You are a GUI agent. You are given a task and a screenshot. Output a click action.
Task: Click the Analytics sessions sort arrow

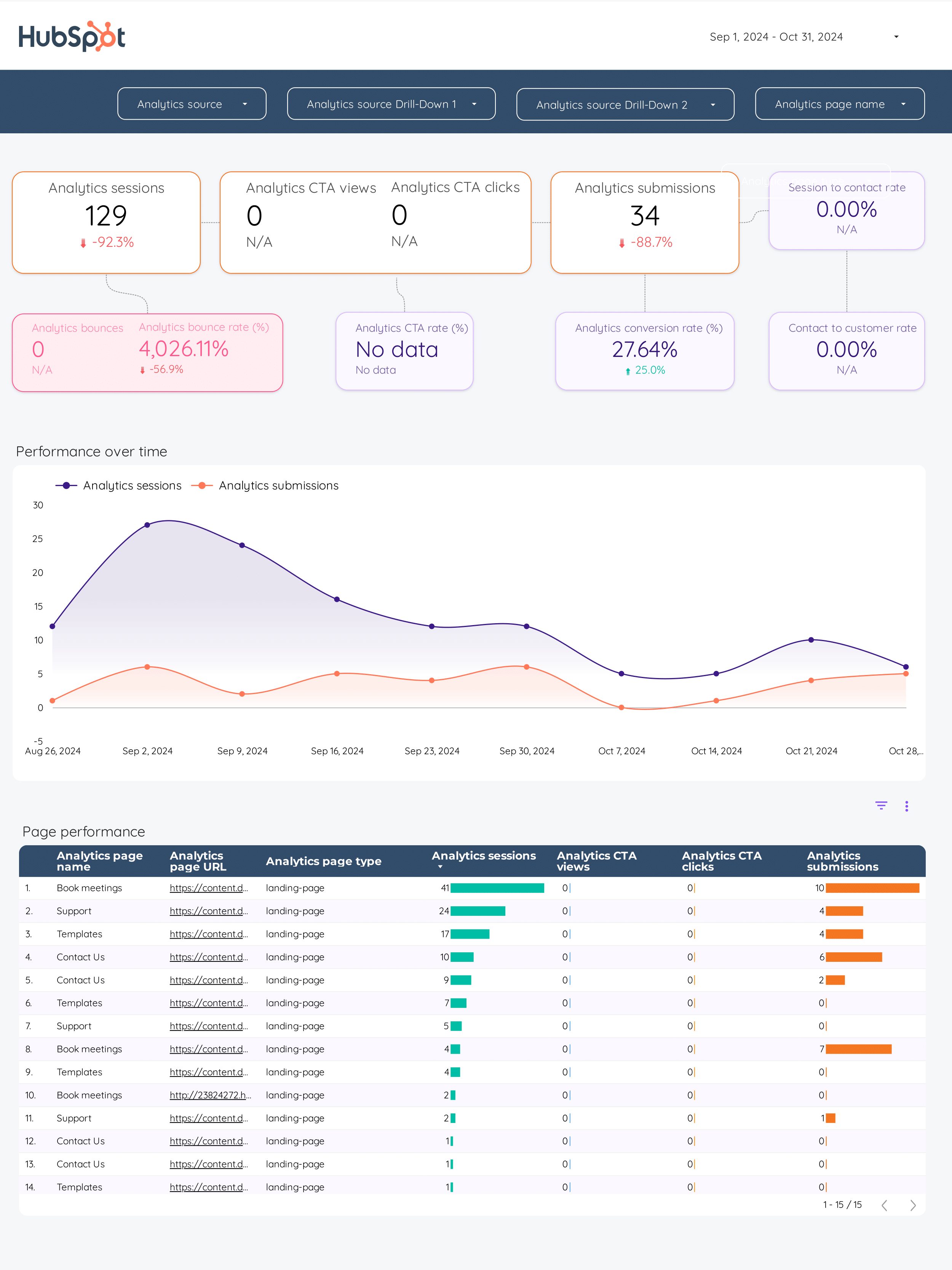[x=440, y=867]
